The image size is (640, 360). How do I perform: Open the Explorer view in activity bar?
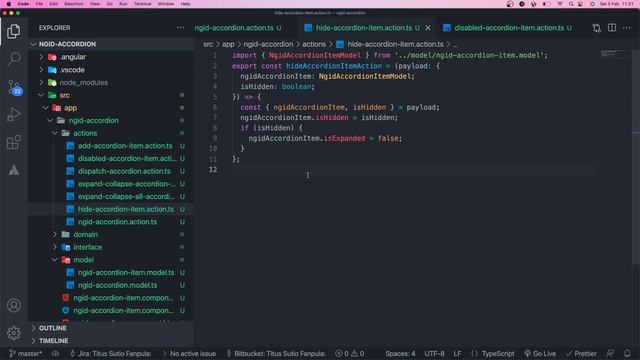[13, 31]
